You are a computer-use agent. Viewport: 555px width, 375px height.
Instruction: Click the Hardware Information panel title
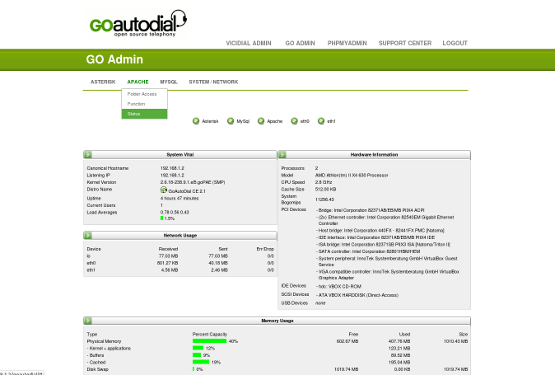pos(374,155)
